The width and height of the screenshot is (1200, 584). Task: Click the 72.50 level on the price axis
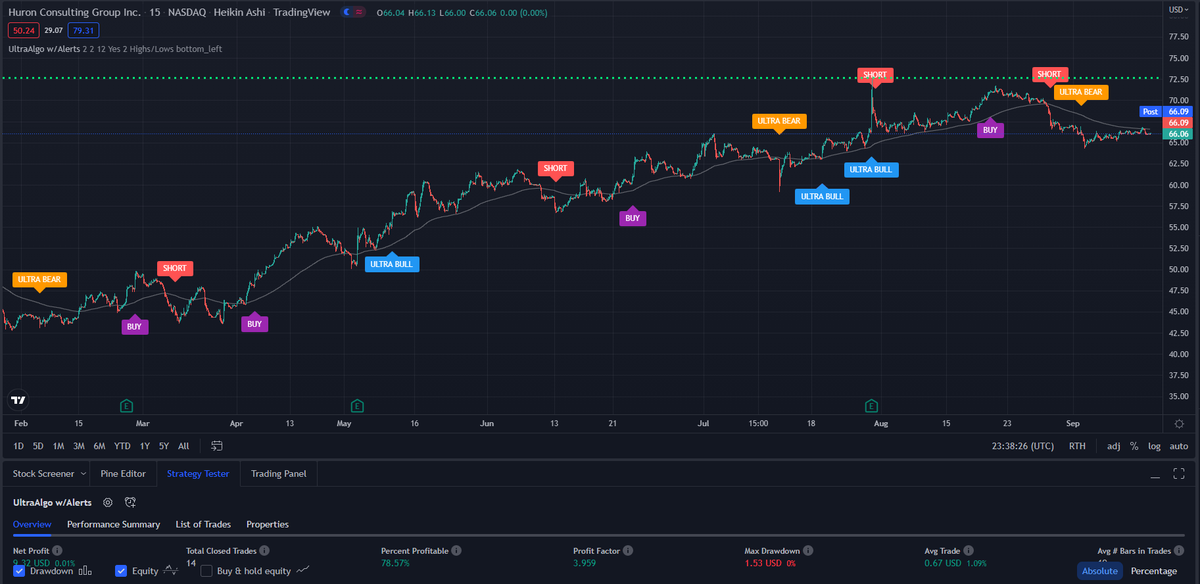click(x=1178, y=79)
